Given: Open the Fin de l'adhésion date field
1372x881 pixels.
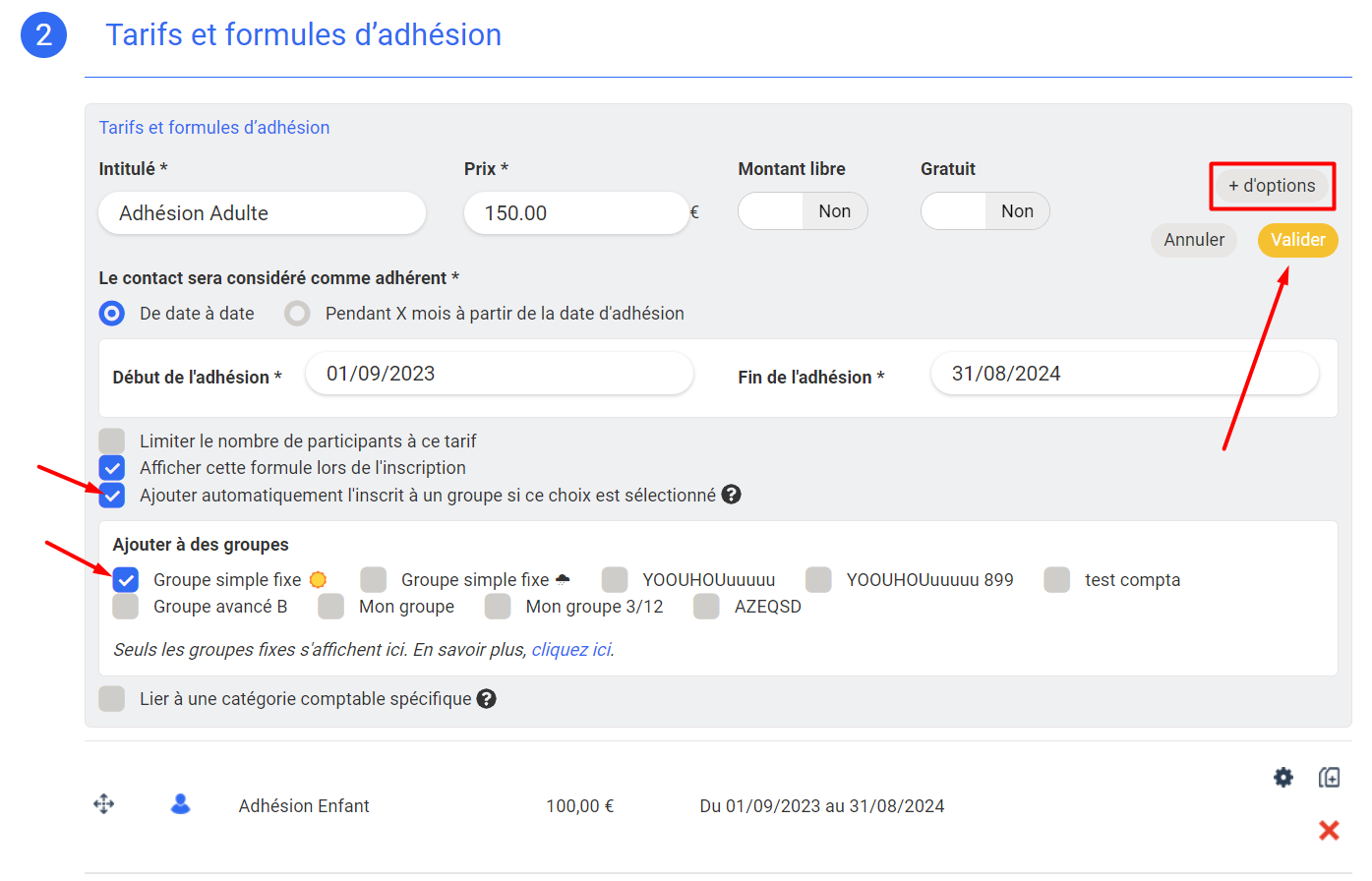Looking at the screenshot, I should (x=1124, y=375).
